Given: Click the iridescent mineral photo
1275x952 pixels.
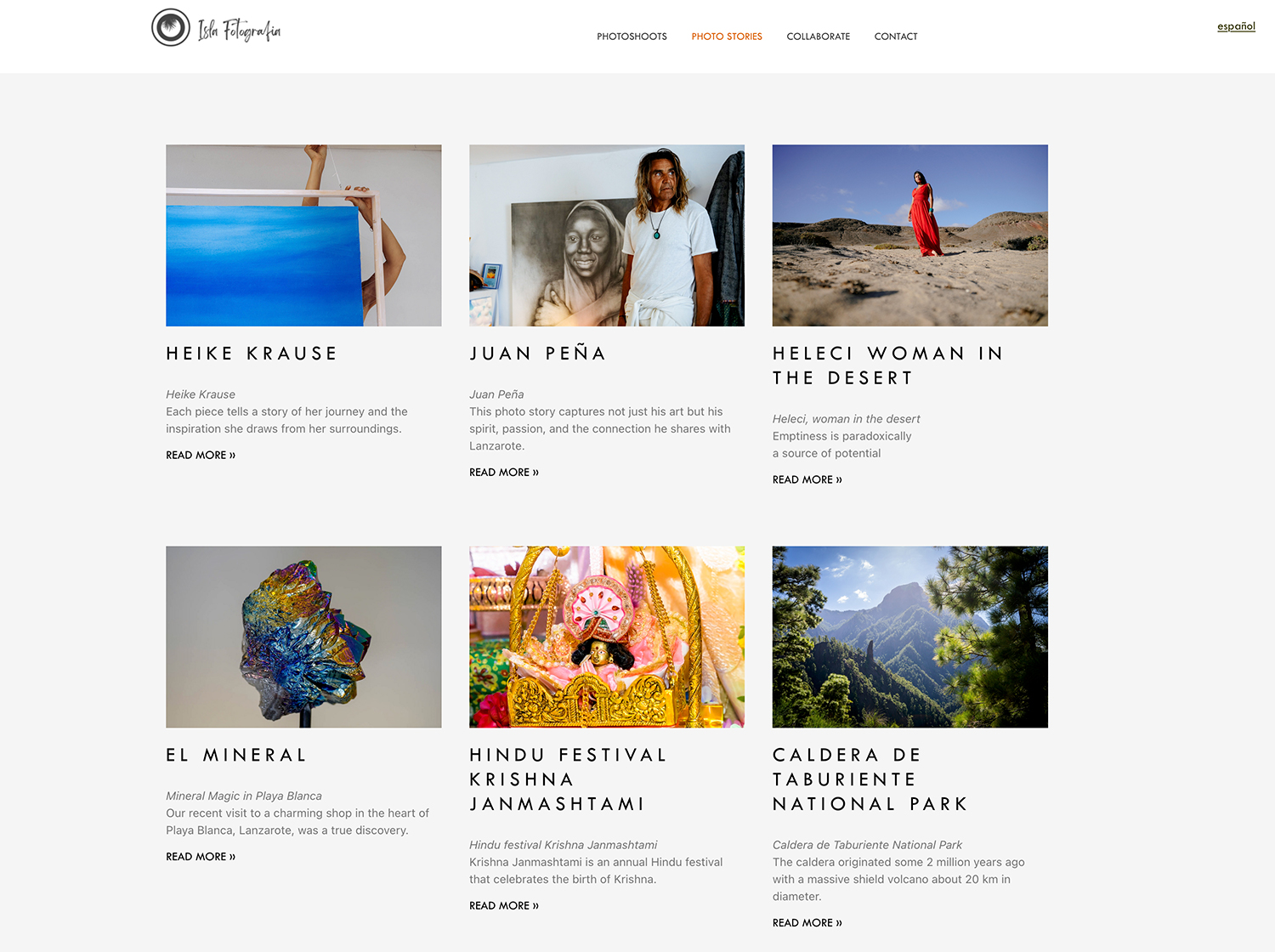Looking at the screenshot, I should coord(303,637).
